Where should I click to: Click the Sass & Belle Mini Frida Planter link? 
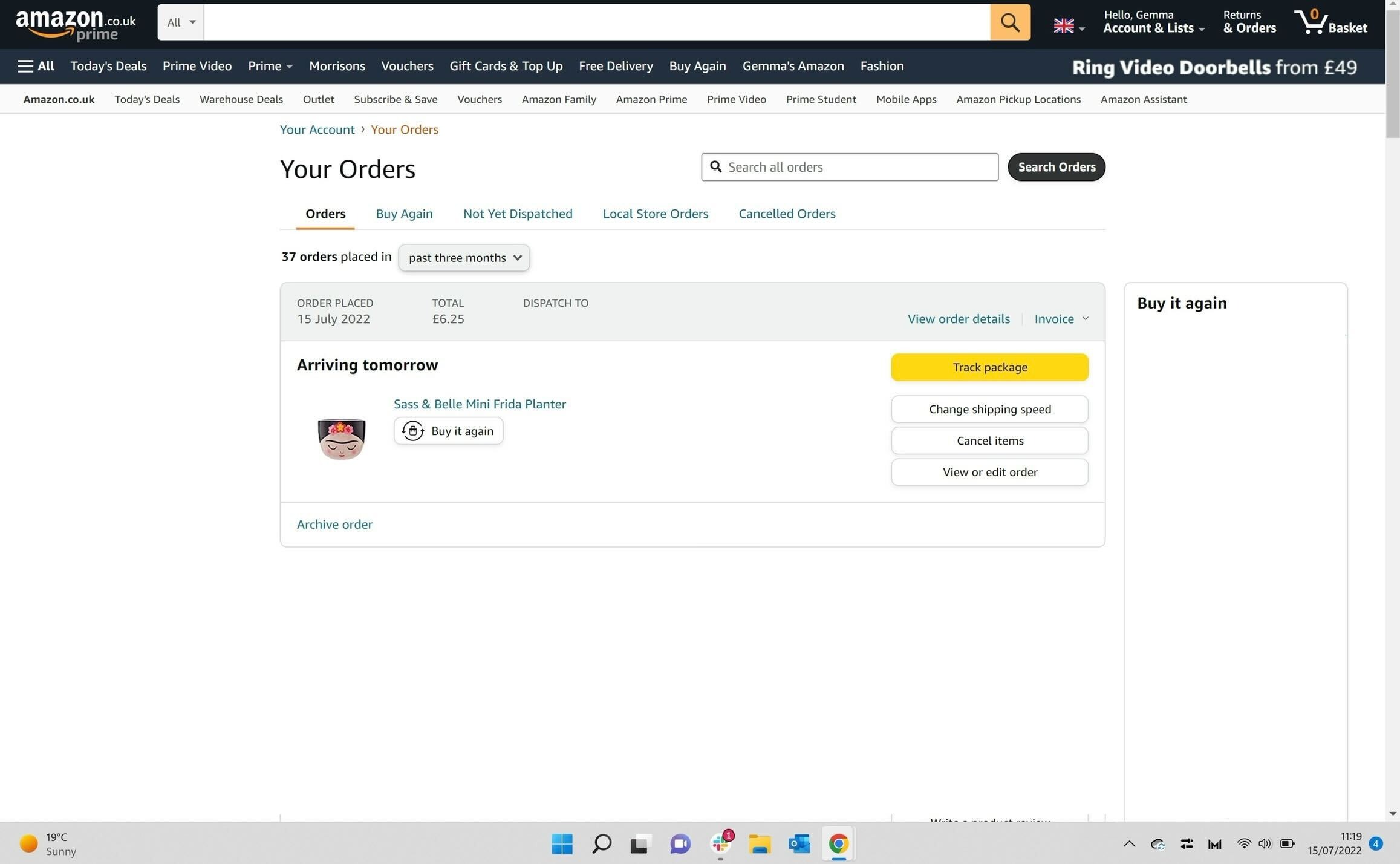click(480, 404)
